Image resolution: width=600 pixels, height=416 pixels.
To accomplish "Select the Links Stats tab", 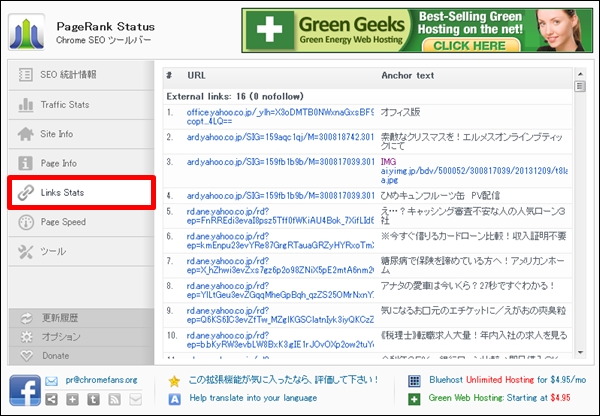I will pos(81,193).
